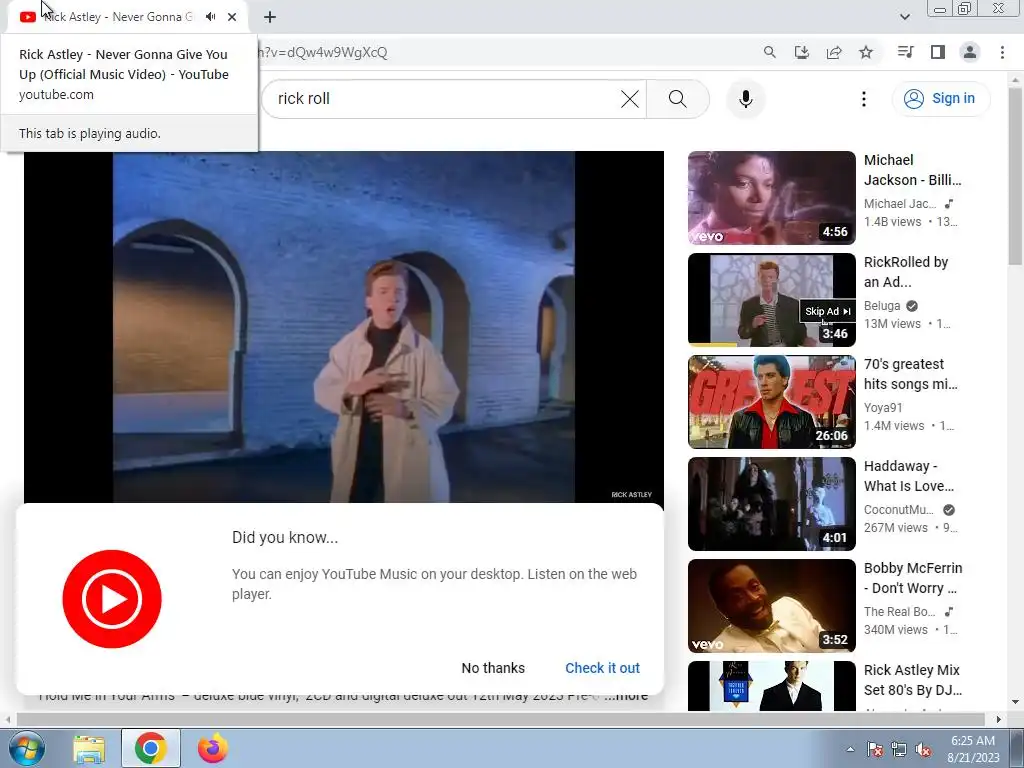
Task: Click the vertical page scrollbar
Action: (x=1015, y=176)
